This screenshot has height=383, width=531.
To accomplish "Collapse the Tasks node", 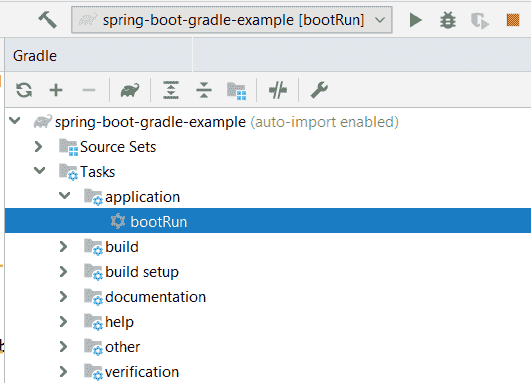I will click(40, 171).
